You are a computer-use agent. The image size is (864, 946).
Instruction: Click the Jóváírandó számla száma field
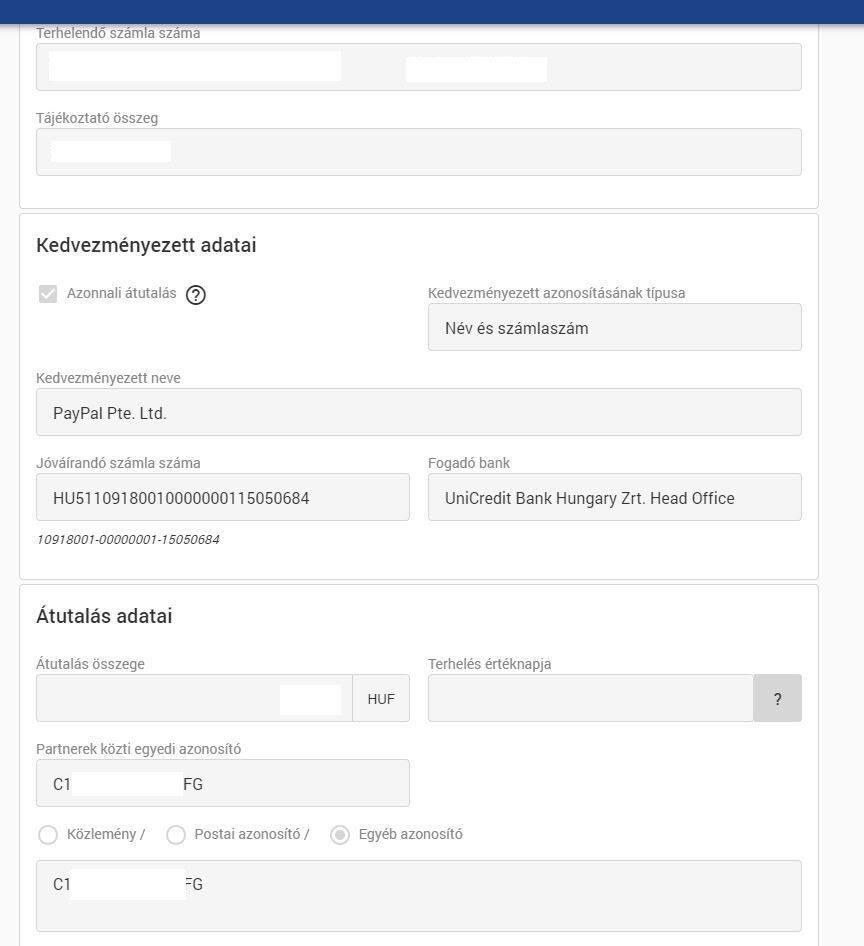(x=222, y=498)
